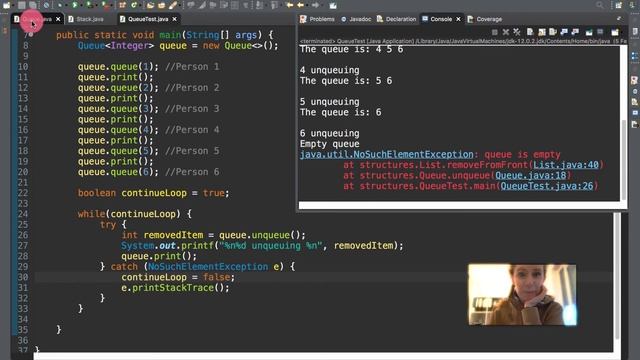Image resolution: width=640 pixels, height=360 pixels.
Task: Close the Console view tab
Action: pyautogui.click(x=458, y=19)
